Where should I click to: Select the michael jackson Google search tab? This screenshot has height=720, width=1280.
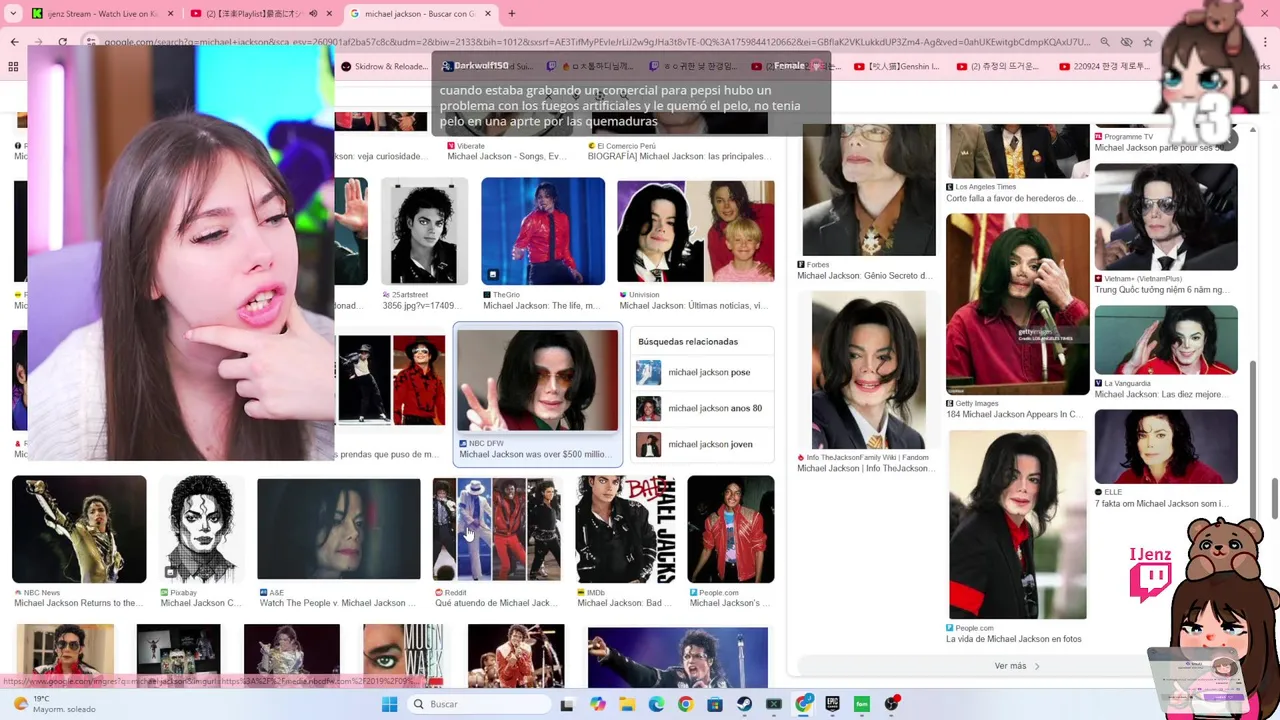point(418,14)
